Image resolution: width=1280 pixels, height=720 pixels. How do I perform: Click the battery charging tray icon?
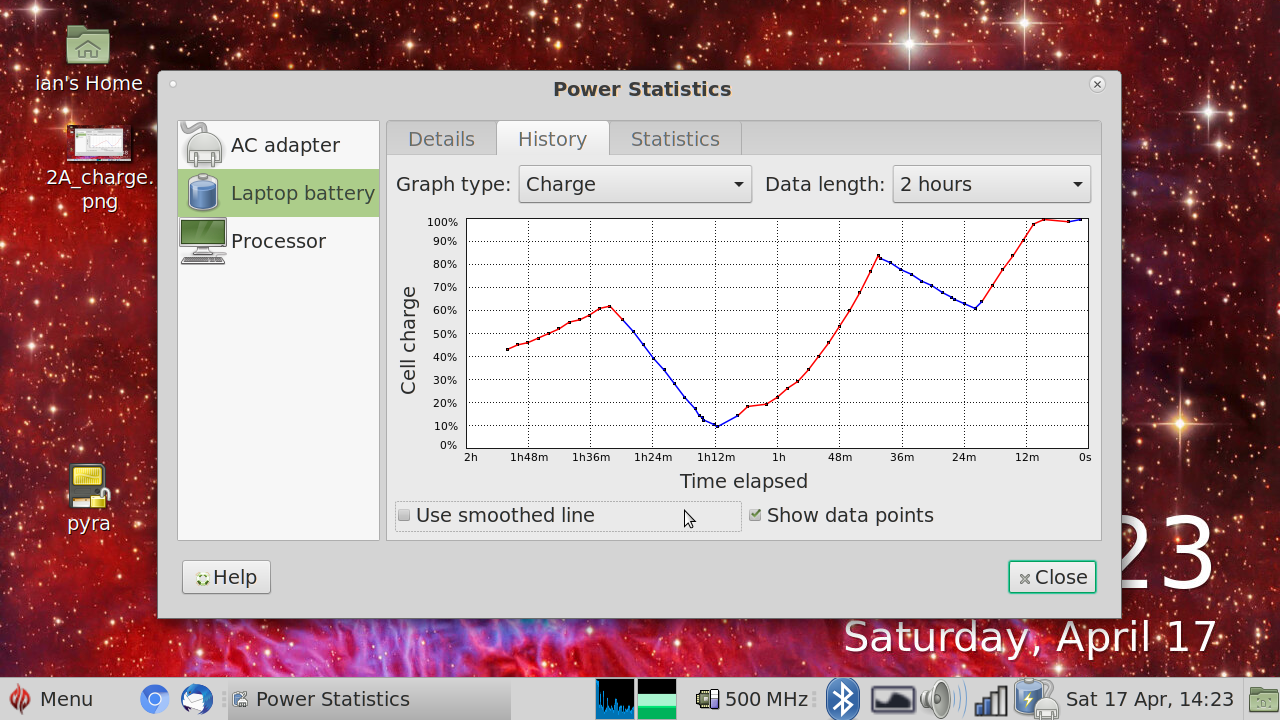(x=1034, y=699)
